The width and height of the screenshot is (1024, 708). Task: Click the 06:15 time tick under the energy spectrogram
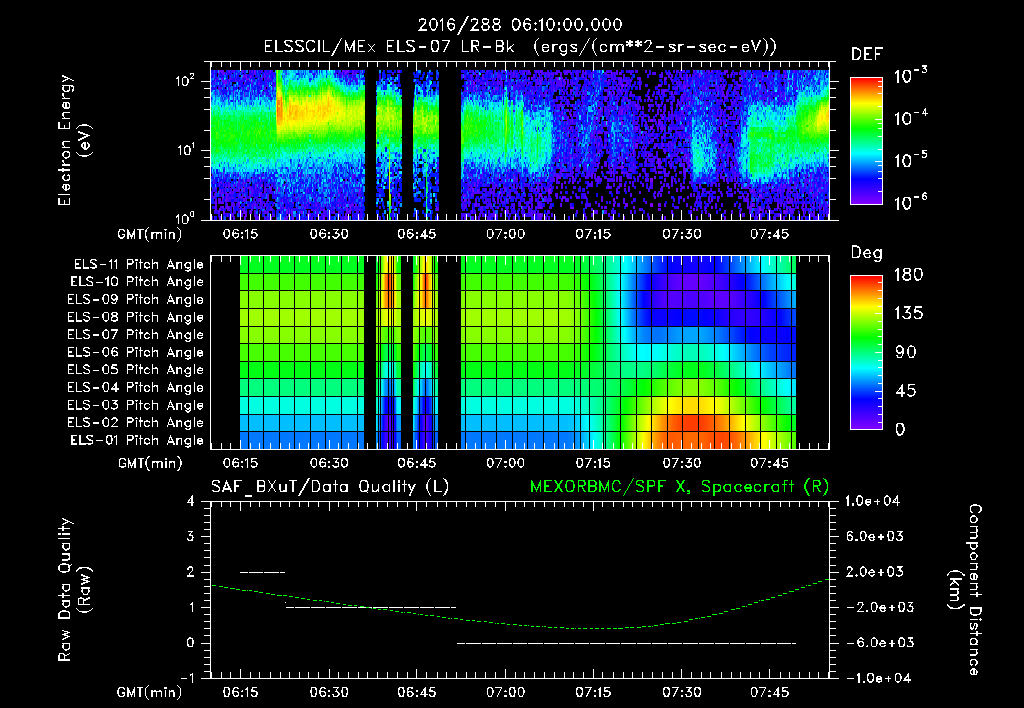pyautogui.click(x=240, y=234)
